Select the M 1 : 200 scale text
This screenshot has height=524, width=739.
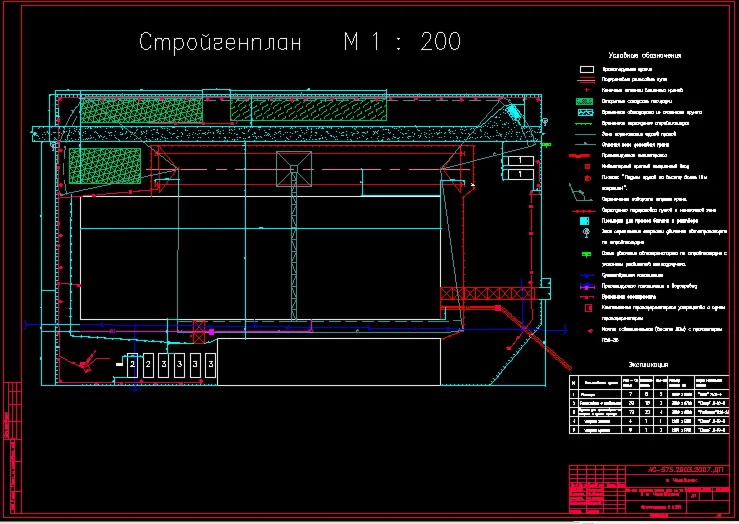[402, 41]
